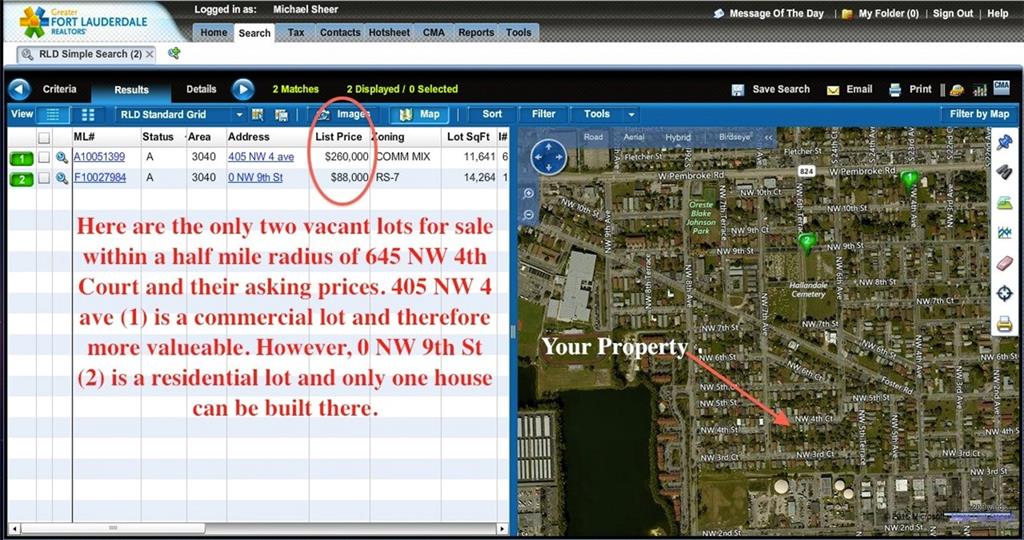Image resolution: width=1024 pixels, height=540 pixels.
Task: Click the CMA icon in top toolbar
Action: [1002, 88]
